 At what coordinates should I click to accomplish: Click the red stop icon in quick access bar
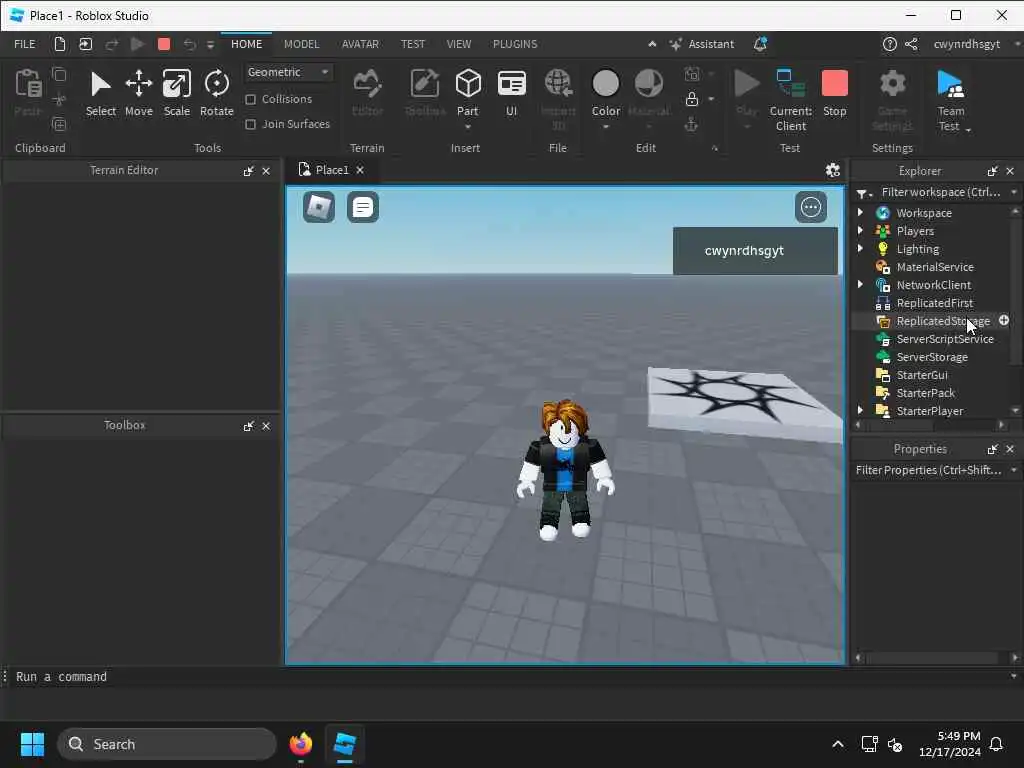[164, 44]
